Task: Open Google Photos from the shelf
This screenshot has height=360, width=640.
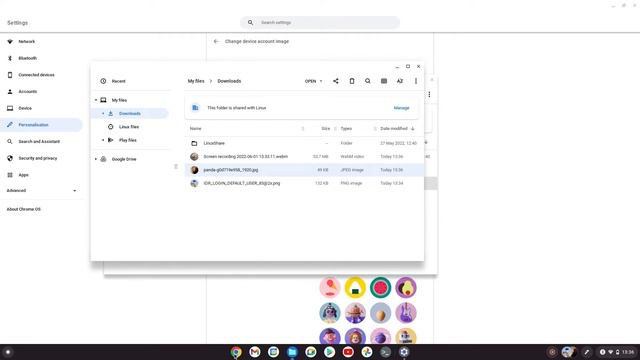Action: [367, 352]
